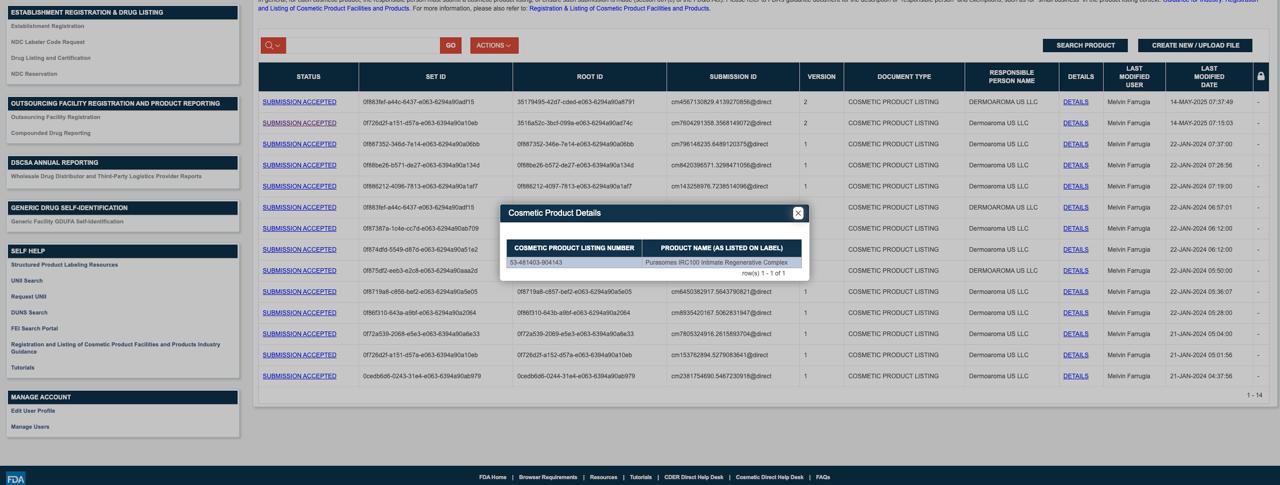Viewport: 1280px width, 485px height.
Task: Open Submission Accepted for set ID 0f88be26-b571
Action: [x=299, y=165]
